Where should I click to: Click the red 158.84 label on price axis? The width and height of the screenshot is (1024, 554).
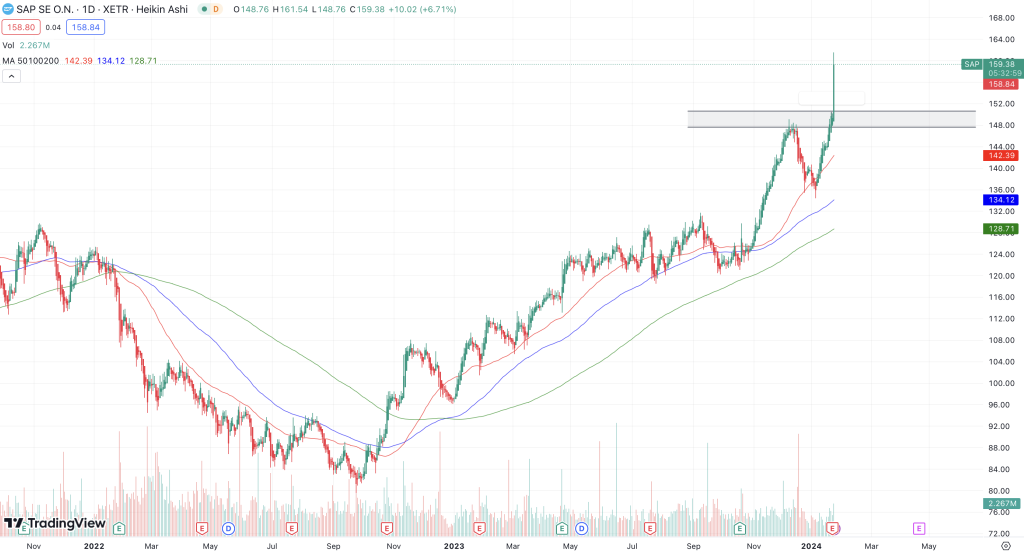click(1001, 84)
